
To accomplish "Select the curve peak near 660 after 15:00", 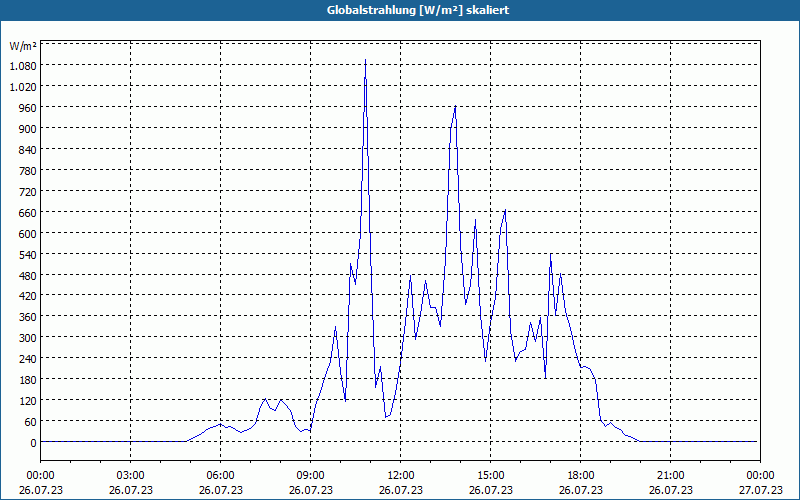I will pos(505,210).
